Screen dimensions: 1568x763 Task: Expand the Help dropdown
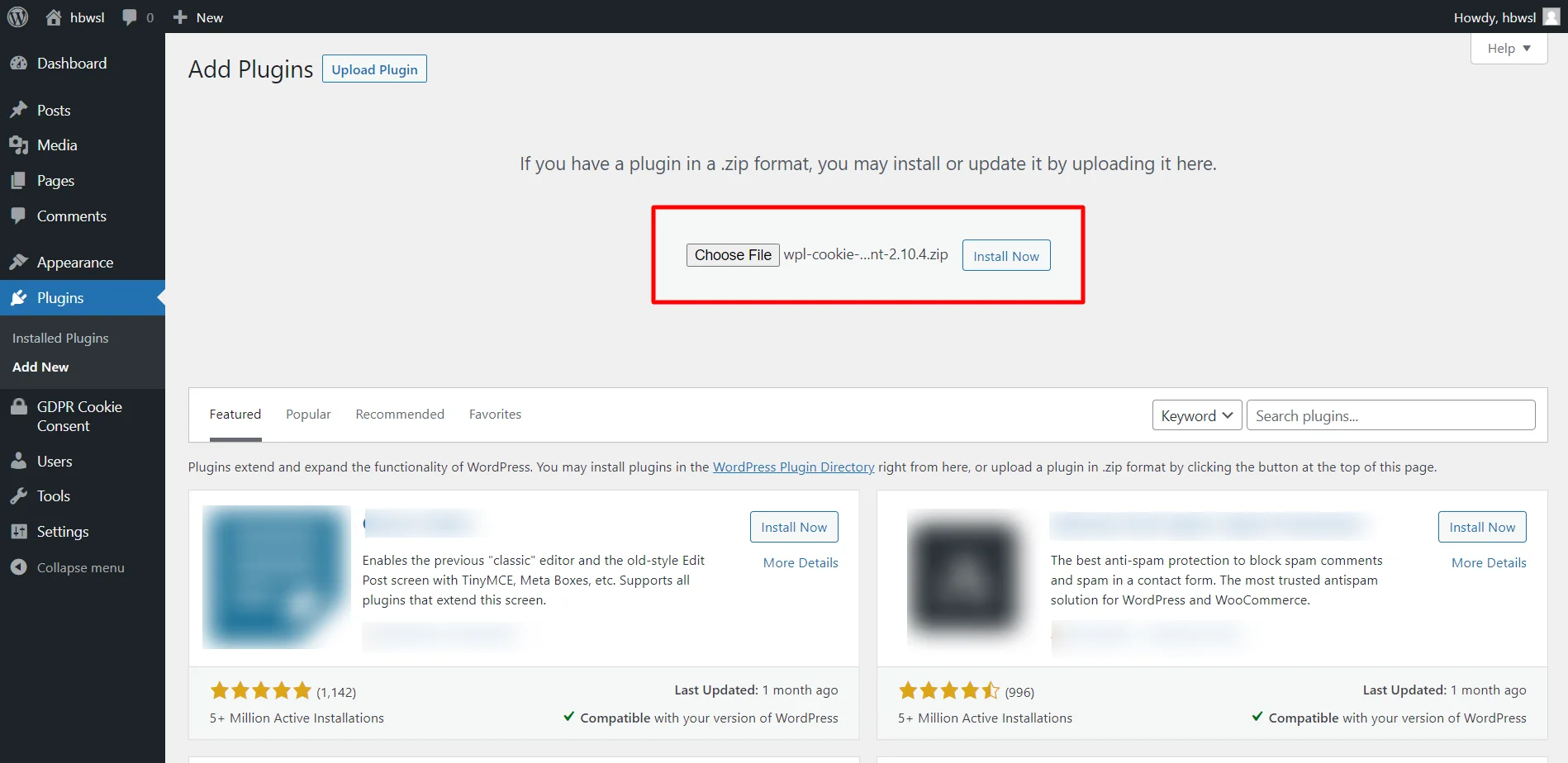(1508, 48)
